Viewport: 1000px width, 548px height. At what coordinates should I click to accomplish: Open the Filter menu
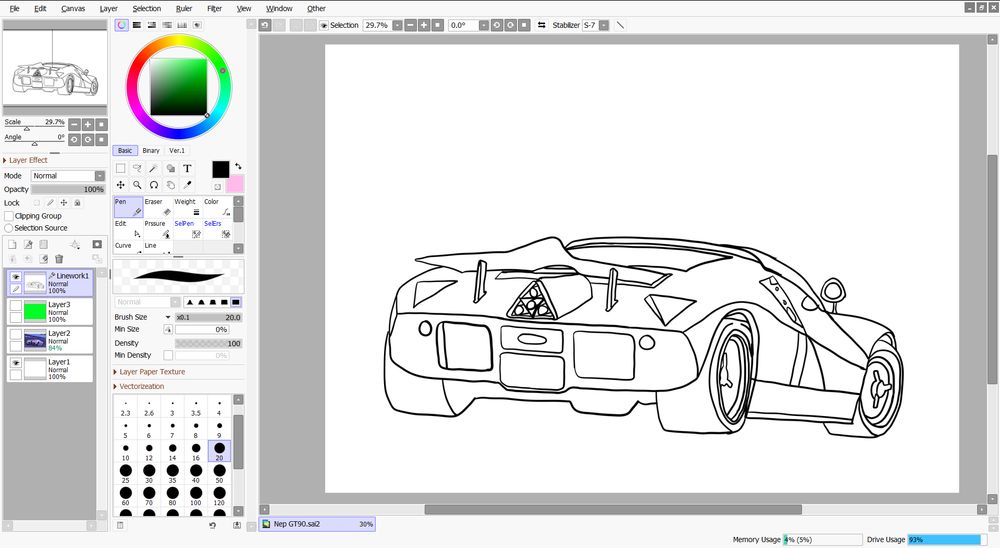[x=214, y=8]
